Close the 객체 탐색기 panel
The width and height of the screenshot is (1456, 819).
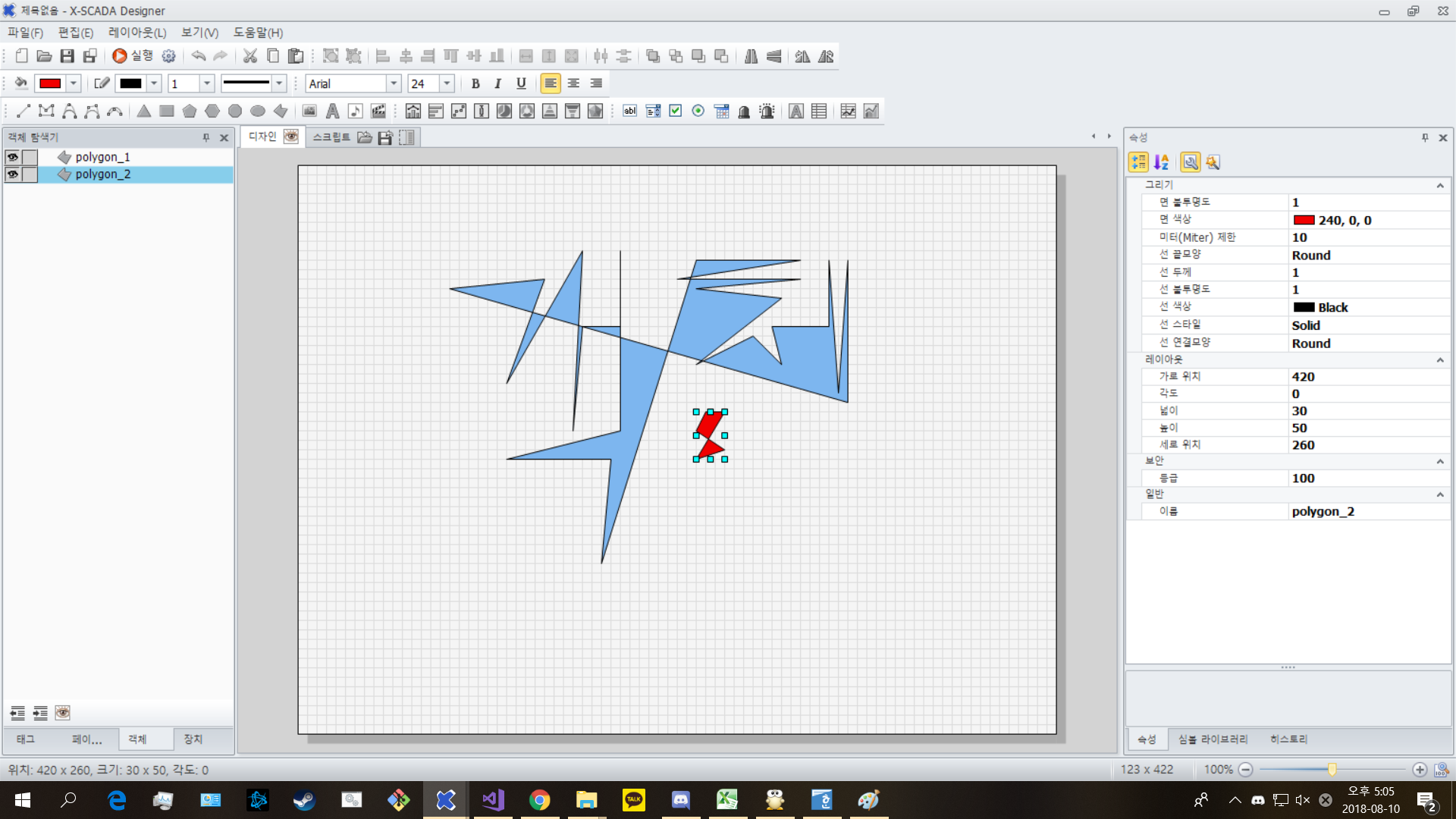(224, 138)
